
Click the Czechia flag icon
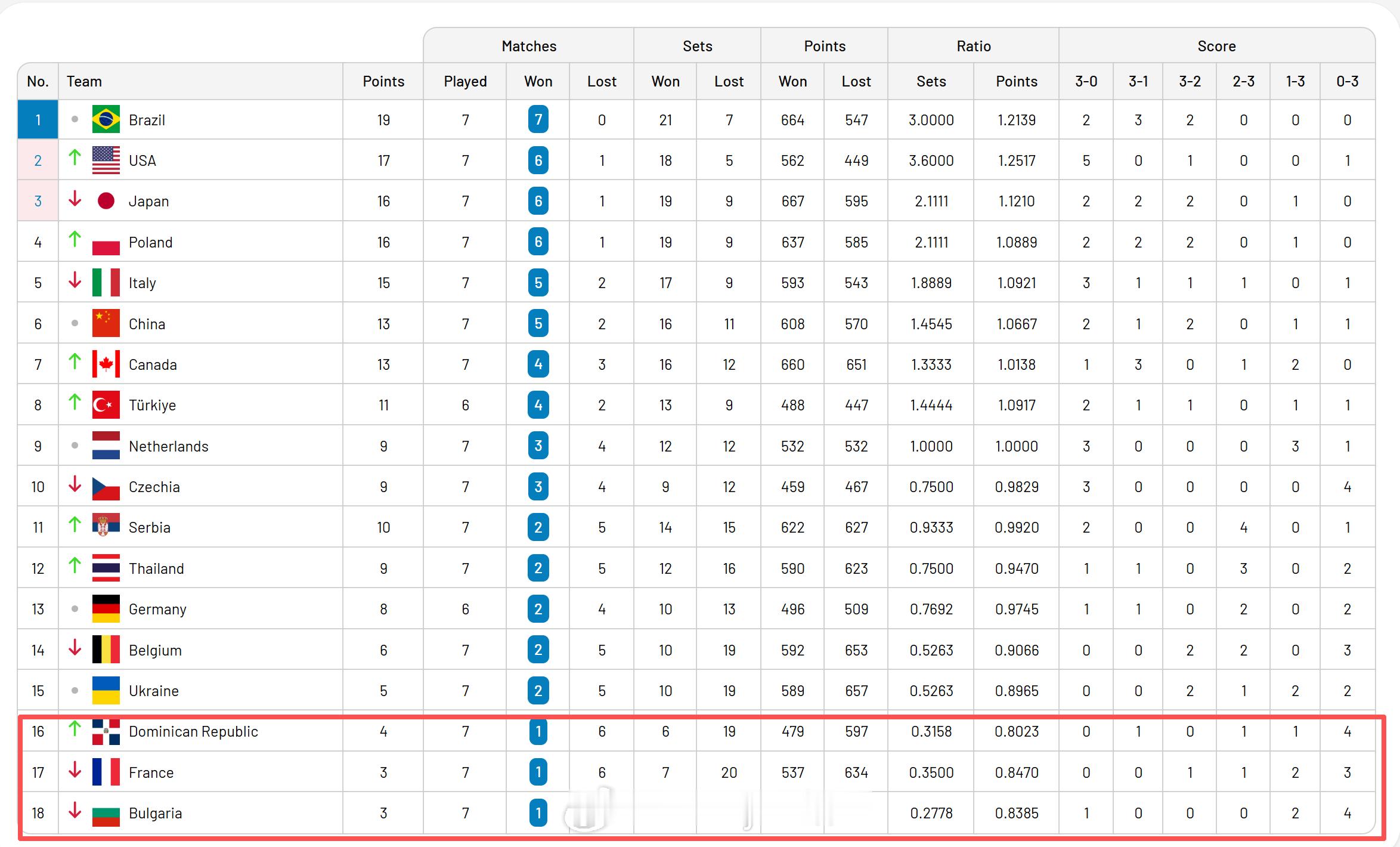[106, 486]
